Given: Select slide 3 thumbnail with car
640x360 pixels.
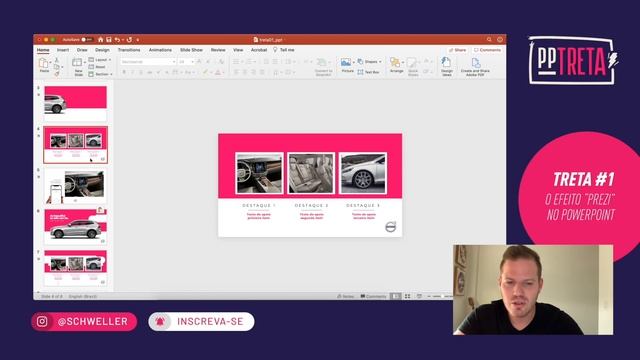Looking at the screenshot, I should (x=76, y=103).
